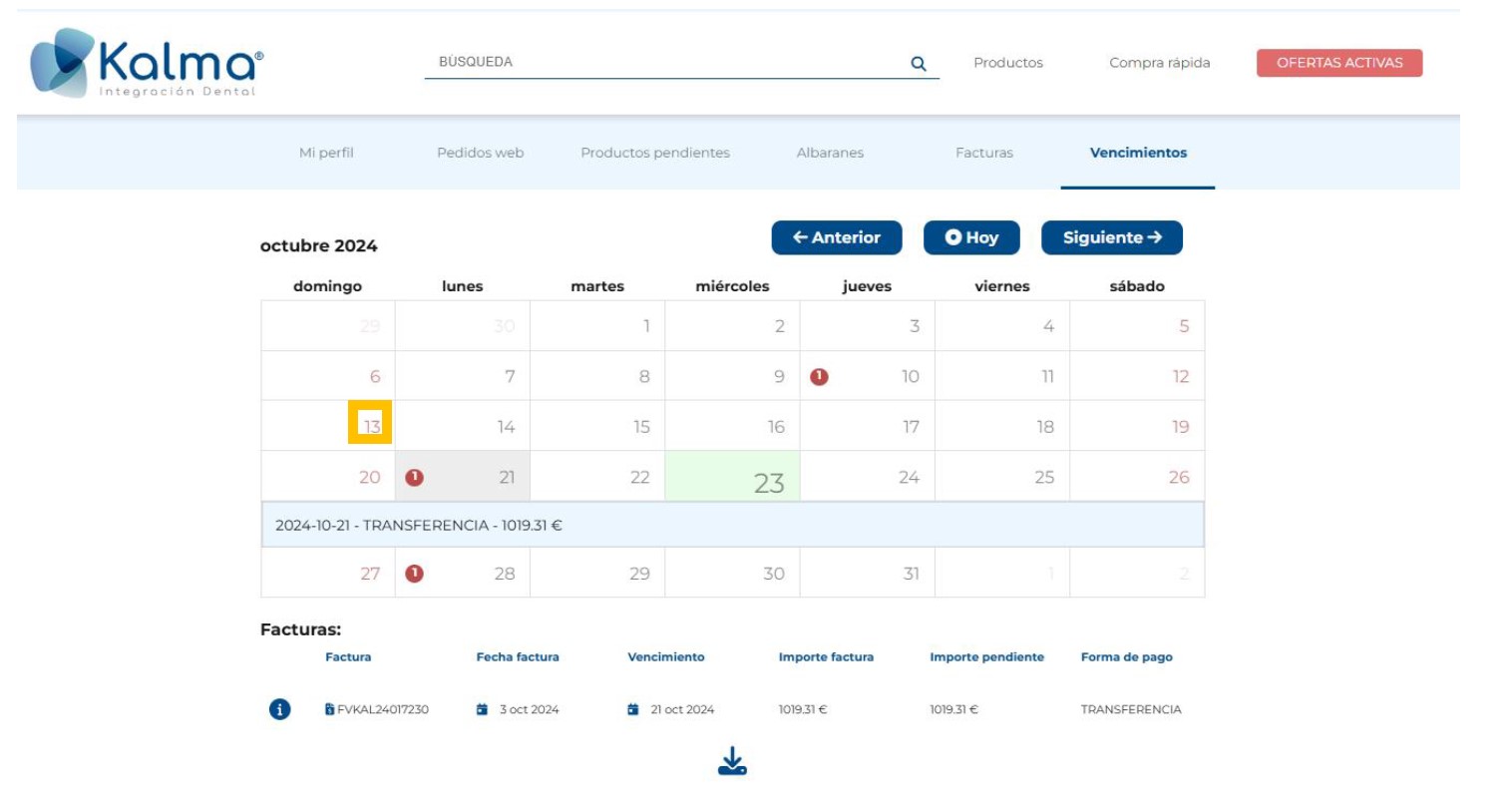
Task: Open invoice info icon for FVKAL24017230
Action: [x=280, y=709]
